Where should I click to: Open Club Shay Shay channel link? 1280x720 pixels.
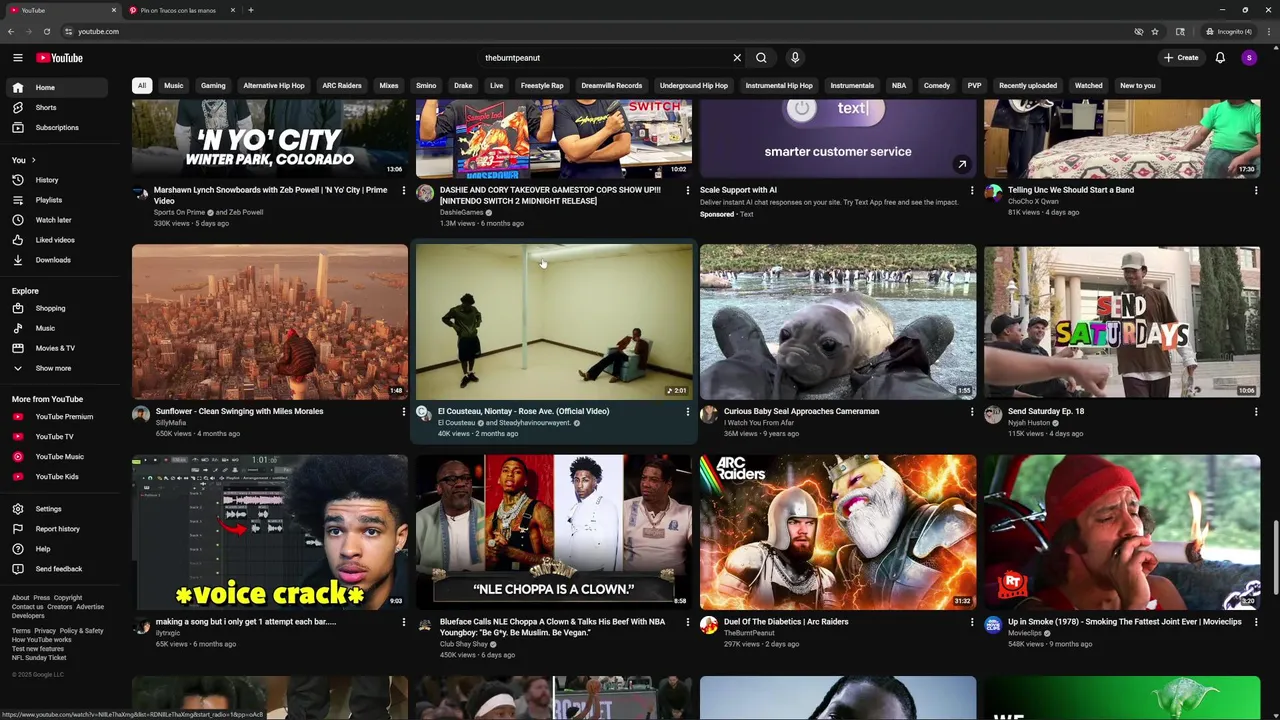[464, 644]
